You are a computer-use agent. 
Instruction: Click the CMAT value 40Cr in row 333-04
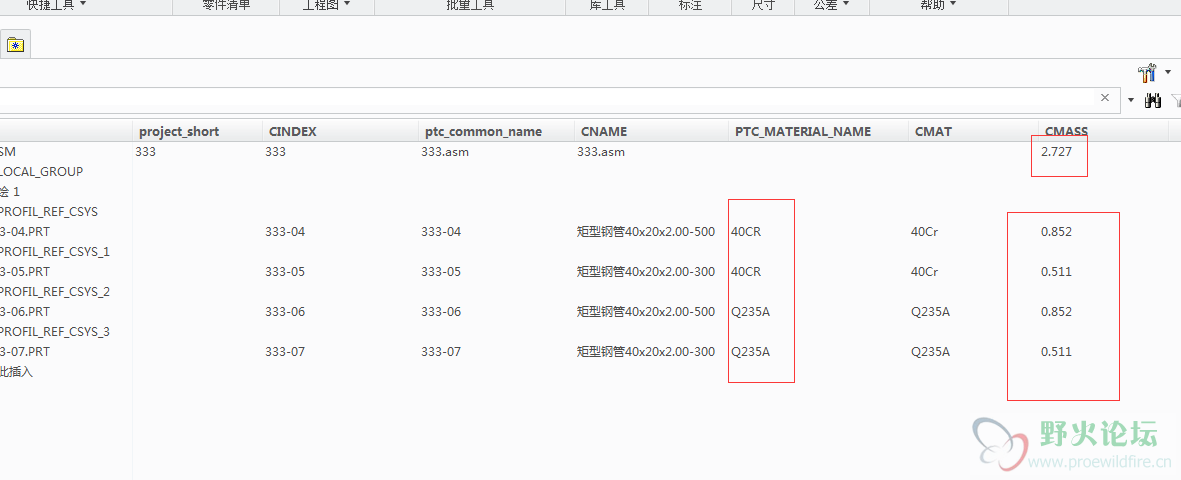[x=926, y=232]
